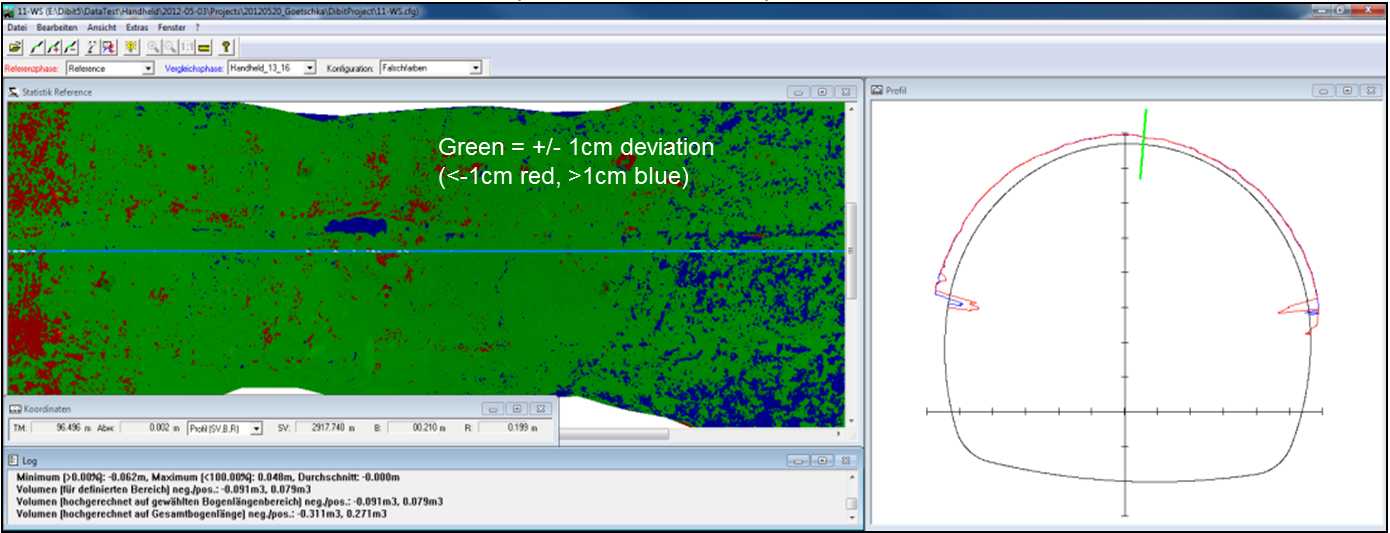Open the Referenzphase dropdown
Screen dimensions: 1390x533
tap(148, 68)
